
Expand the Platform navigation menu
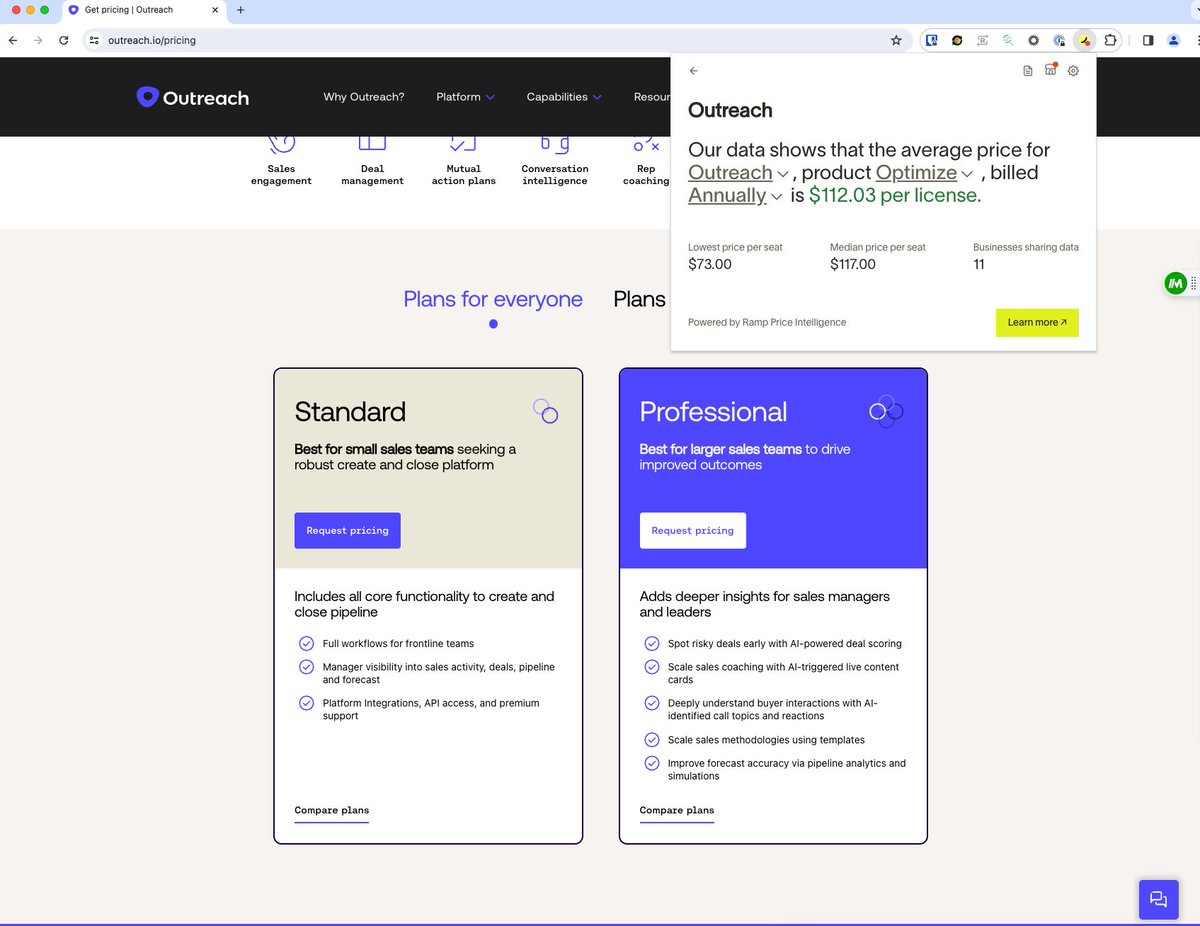[465, 97]
